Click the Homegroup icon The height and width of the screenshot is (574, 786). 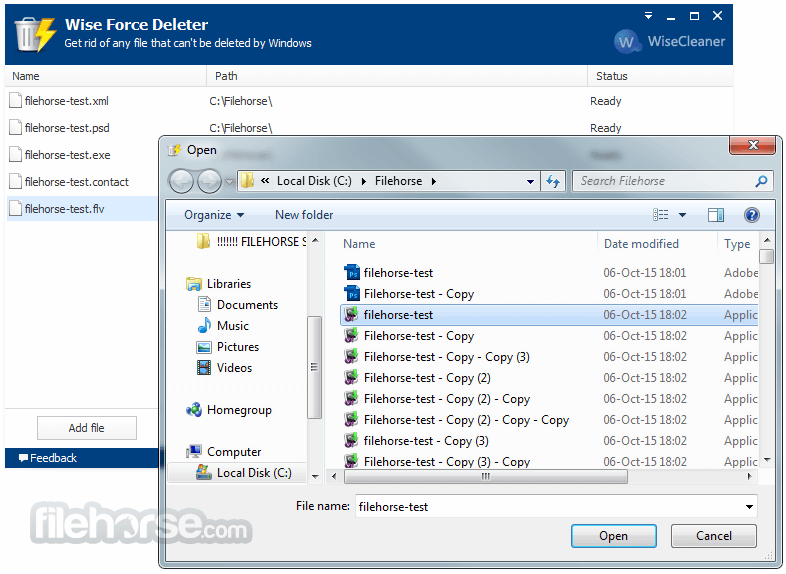[194, 410]
